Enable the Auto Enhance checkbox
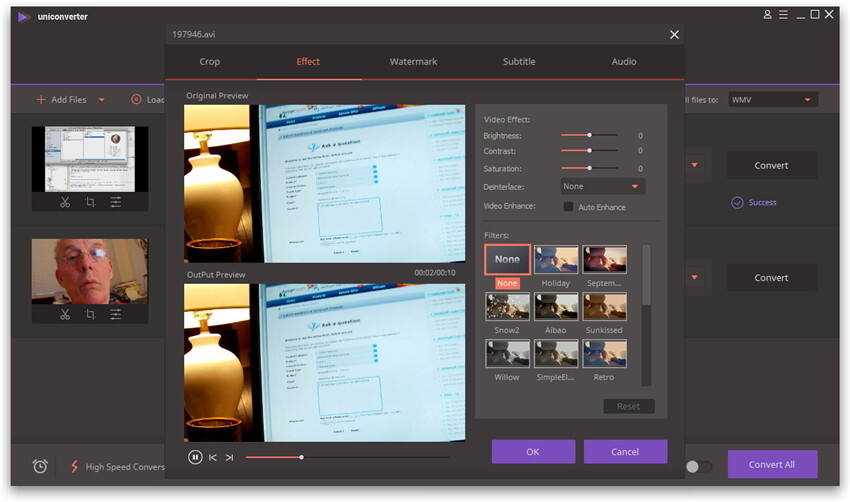This screenshot has height=502, width=850. 568,207
